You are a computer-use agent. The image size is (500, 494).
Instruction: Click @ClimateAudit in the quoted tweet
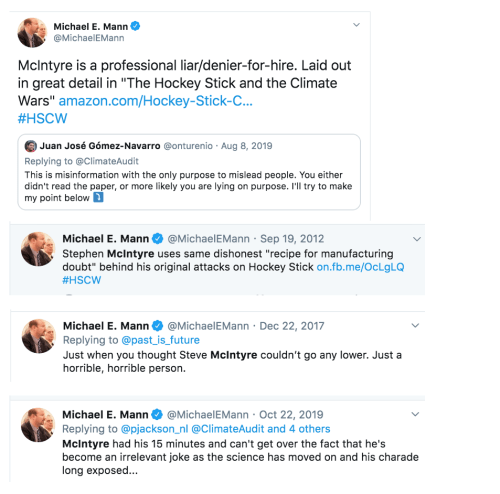(107, 161)
